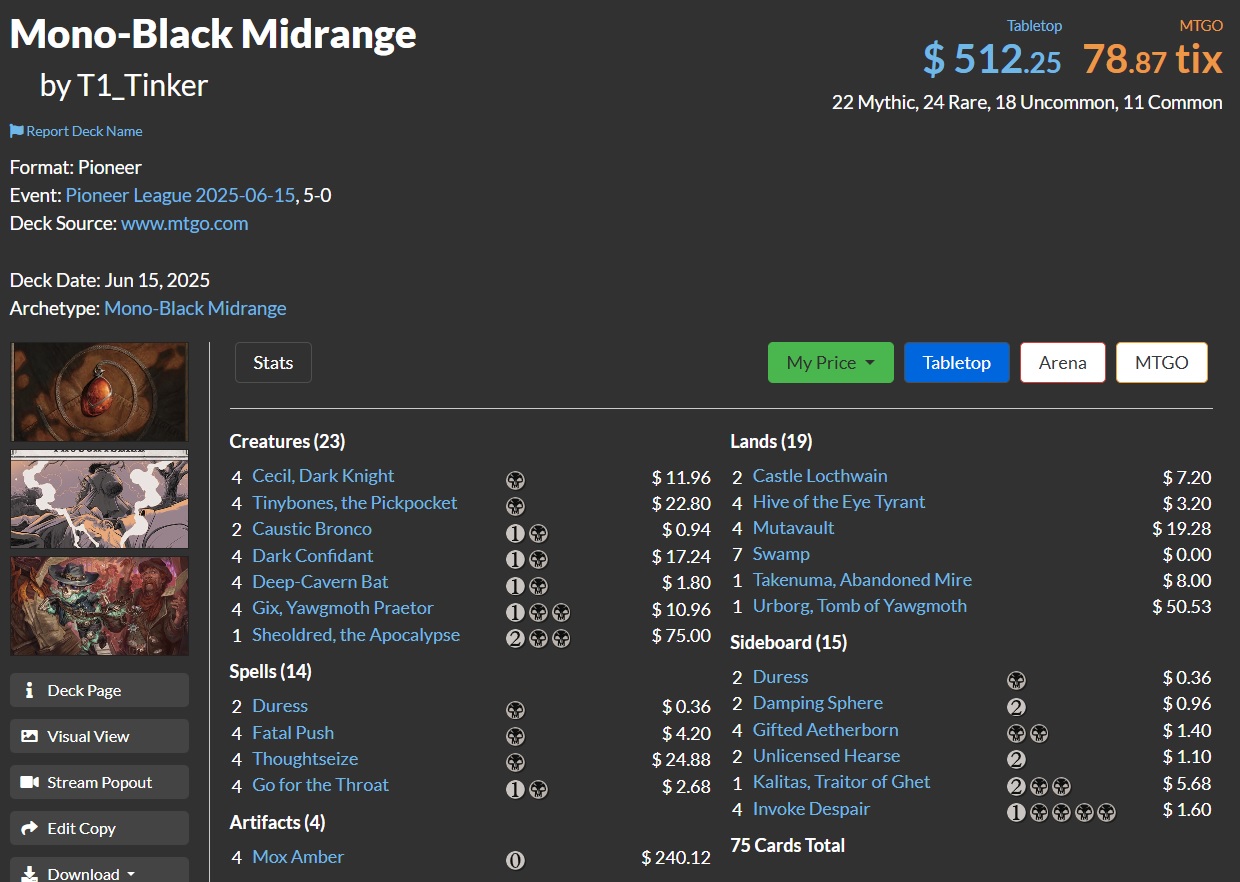Click the mana symbols beside Go for the Throat
This screenshot has width=1240, height=882.
click(x=527, y=788)
